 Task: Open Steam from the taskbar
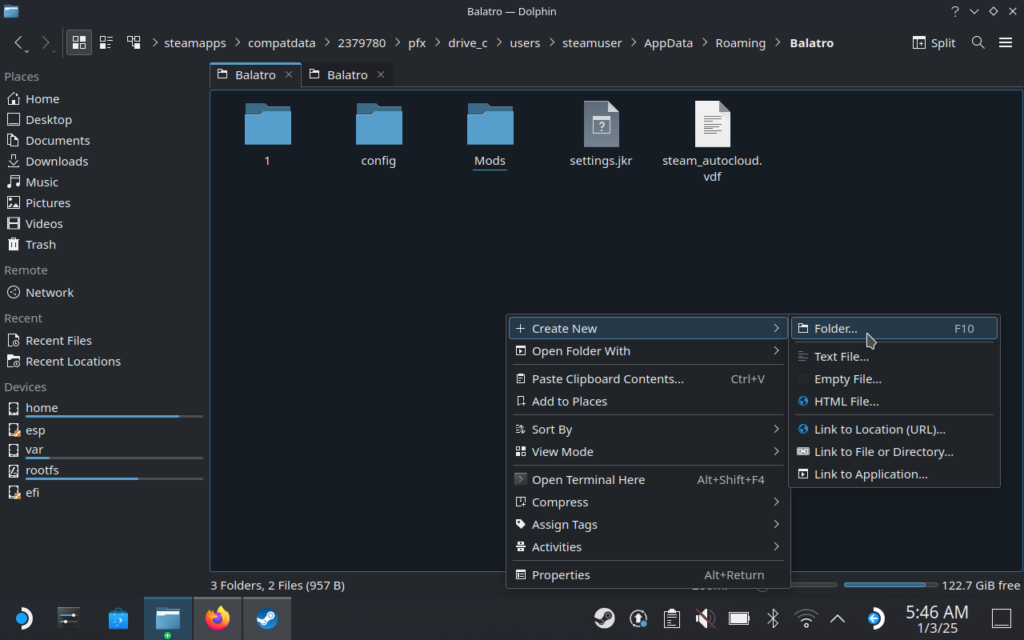266,619
